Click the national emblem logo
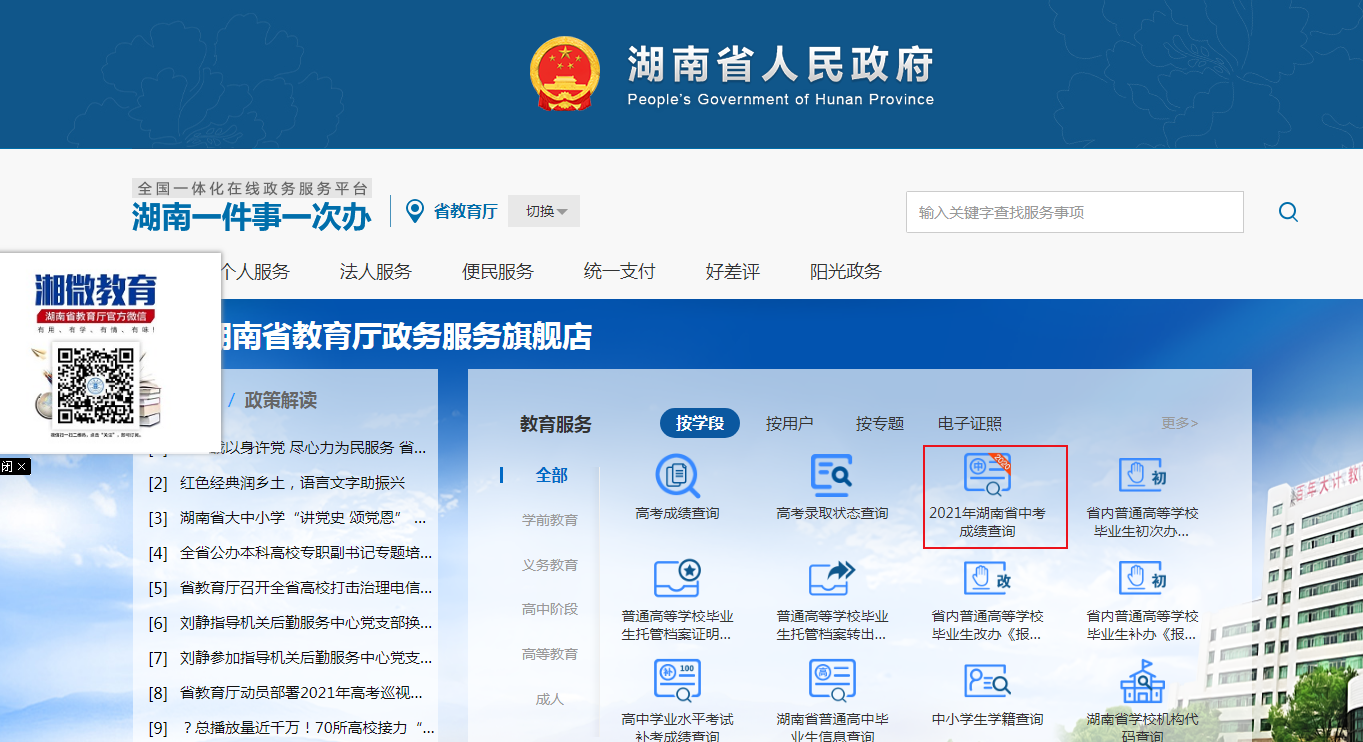 click(x=565, y=73)
